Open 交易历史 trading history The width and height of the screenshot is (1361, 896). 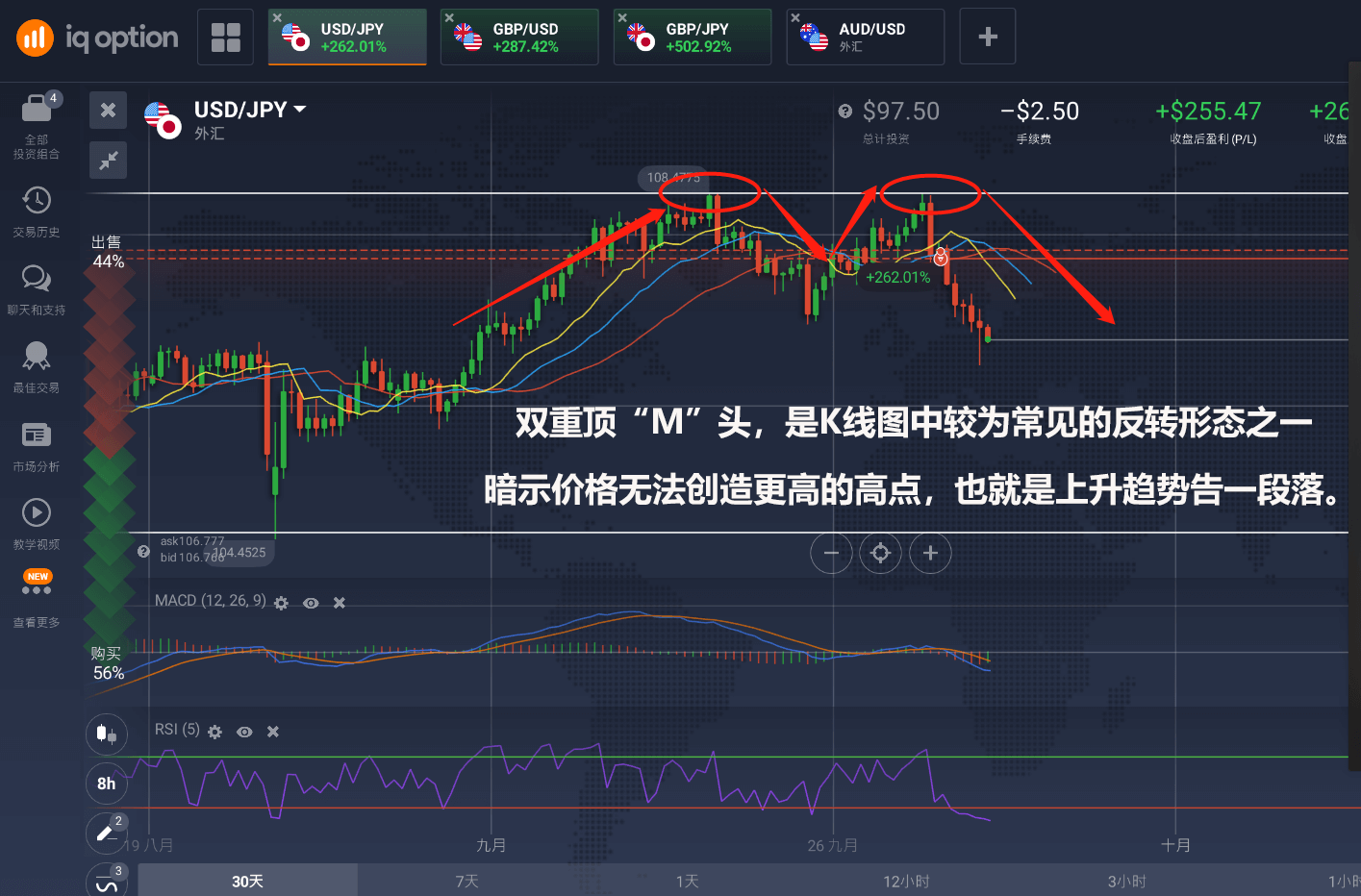click(37, 212)
